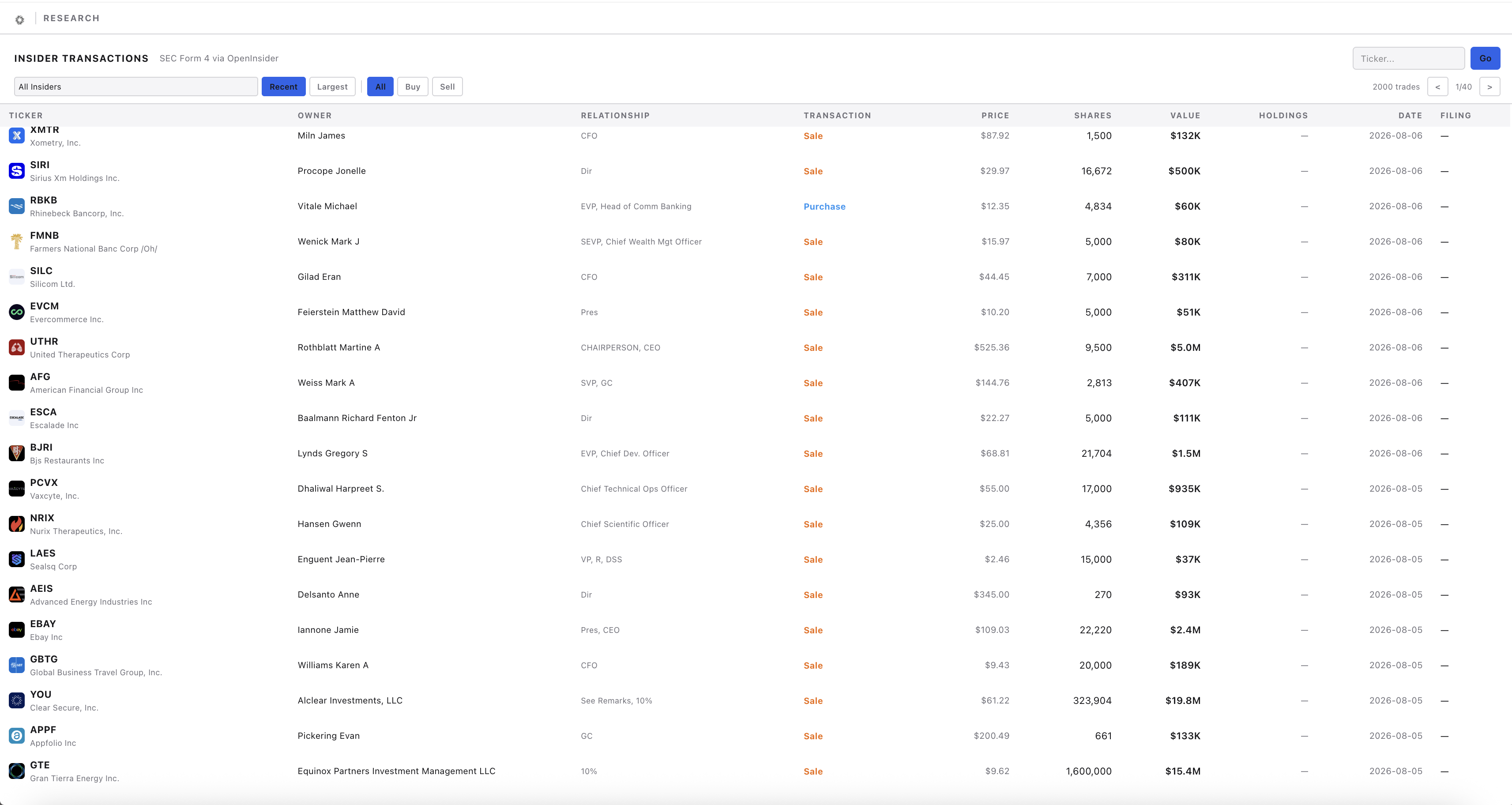Click owner name Rothblatt Martine A

point(339,348)
